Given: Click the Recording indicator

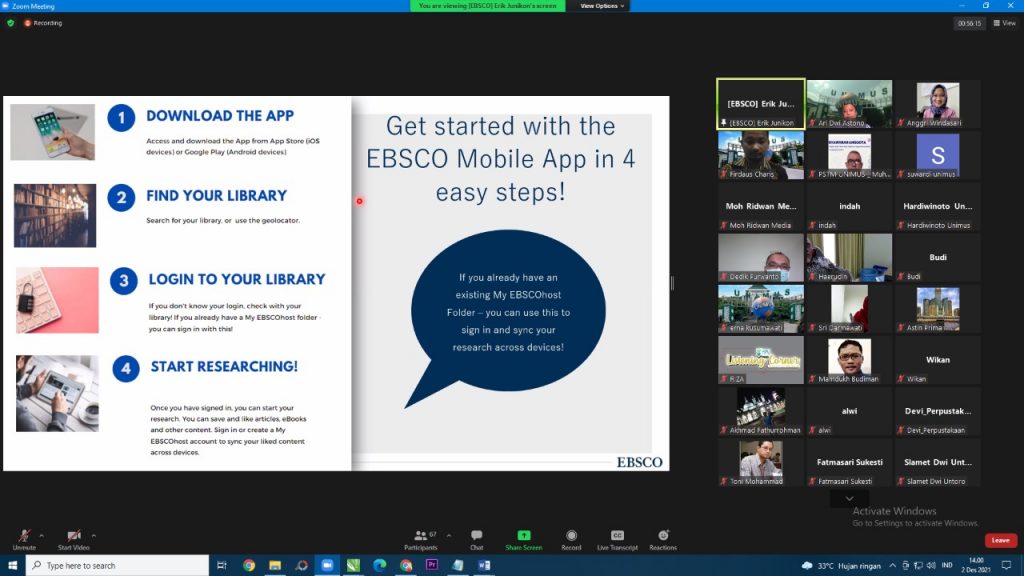Looking at the screenshot, I should tap(43, 23).
